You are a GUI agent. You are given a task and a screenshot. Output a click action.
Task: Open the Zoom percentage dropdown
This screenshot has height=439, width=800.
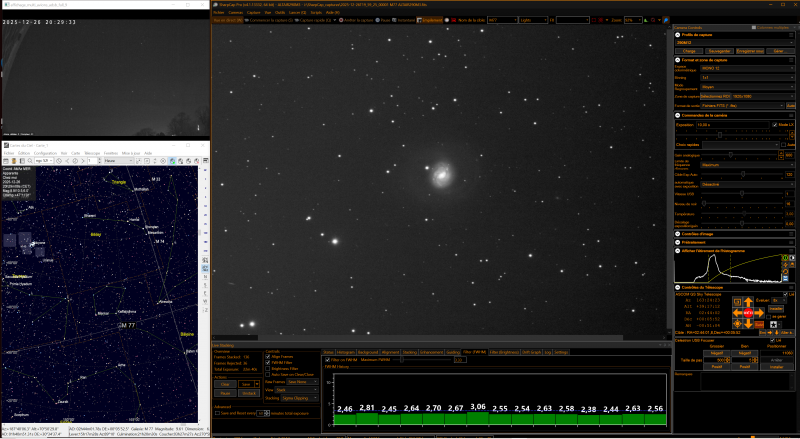pos(632,20)
